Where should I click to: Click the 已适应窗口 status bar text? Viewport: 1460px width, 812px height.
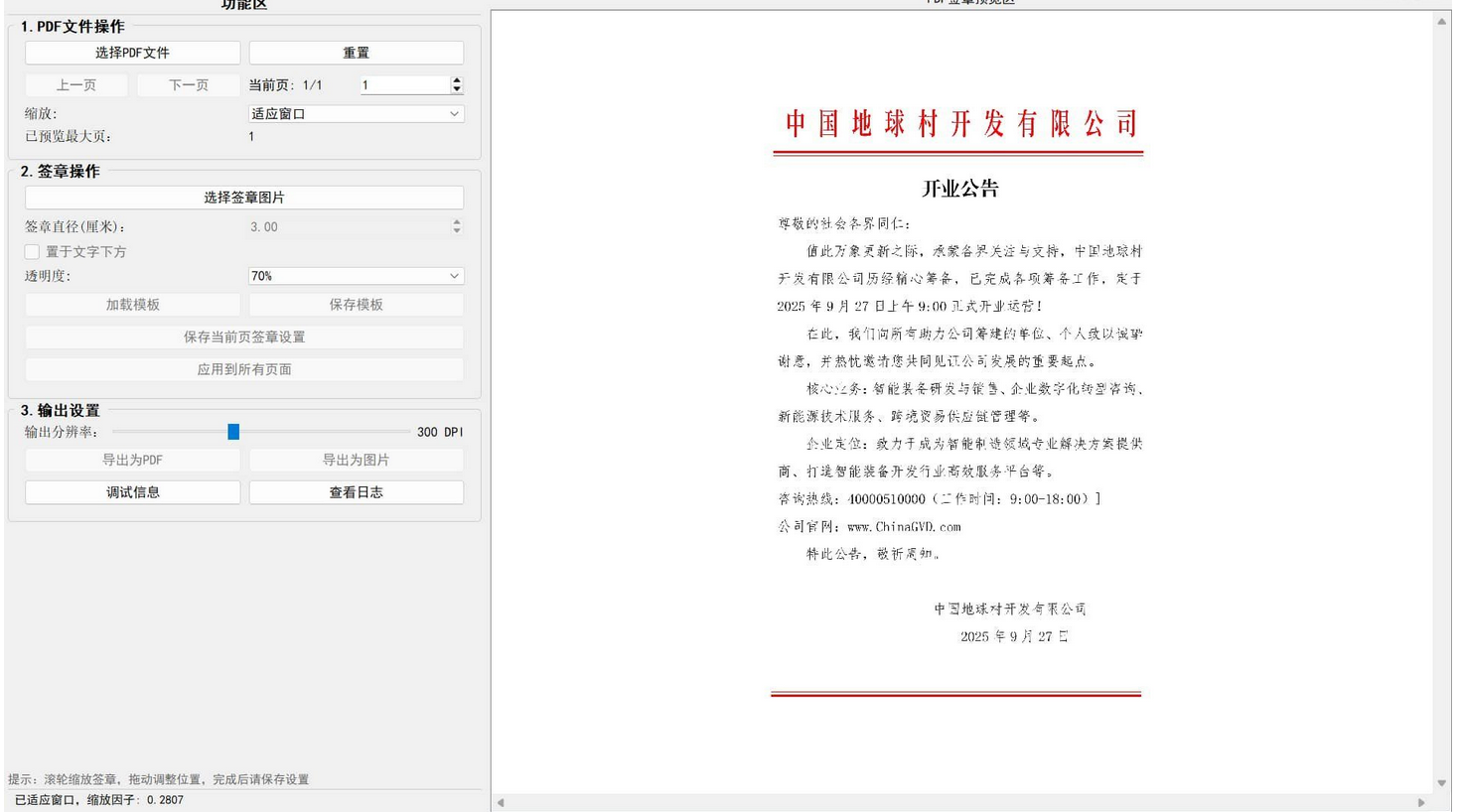tap(98, 800)
